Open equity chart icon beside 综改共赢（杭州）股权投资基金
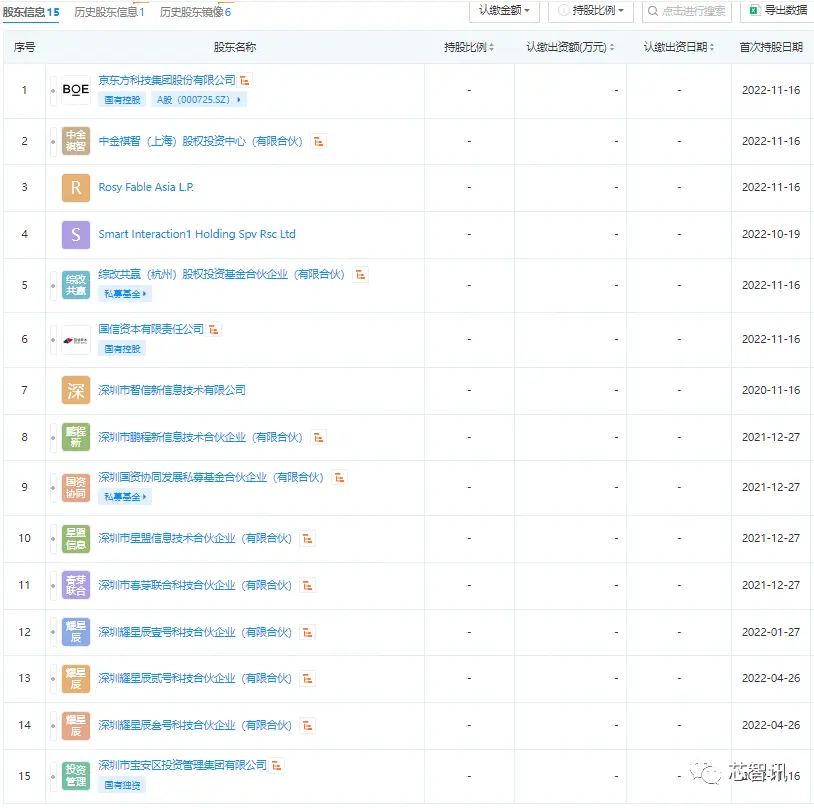Image resolution: width=814 pixels, height=808 pixels. [x=360, y=275]
